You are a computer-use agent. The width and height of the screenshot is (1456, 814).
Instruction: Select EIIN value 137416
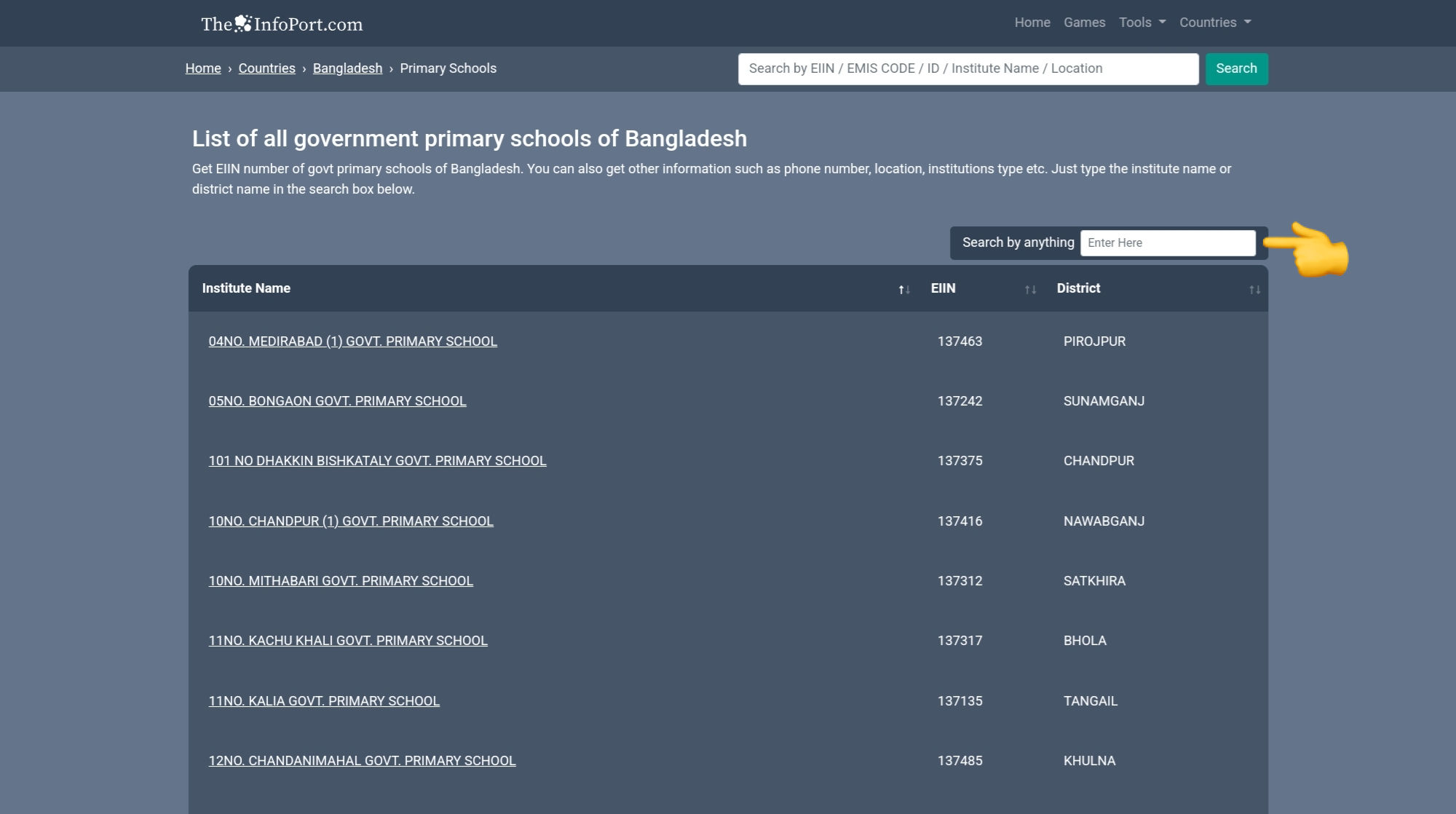(960, 521)
